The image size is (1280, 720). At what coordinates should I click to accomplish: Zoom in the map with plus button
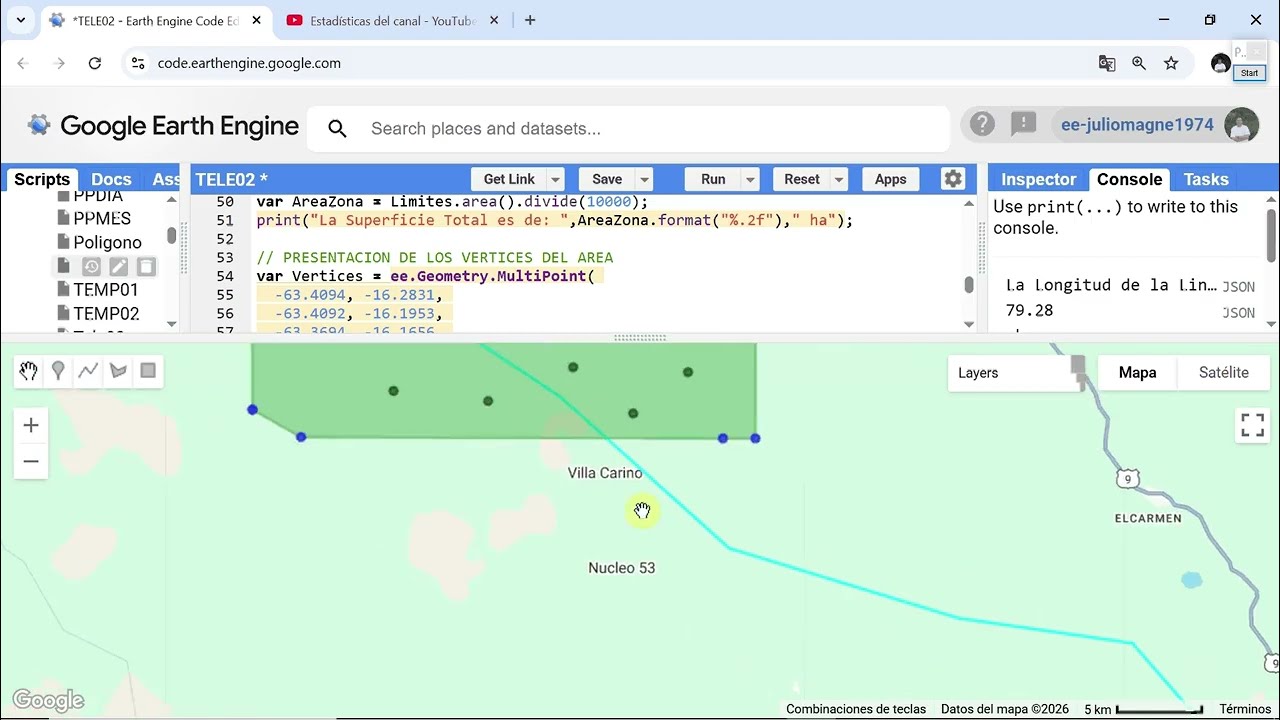pos(31,426)
